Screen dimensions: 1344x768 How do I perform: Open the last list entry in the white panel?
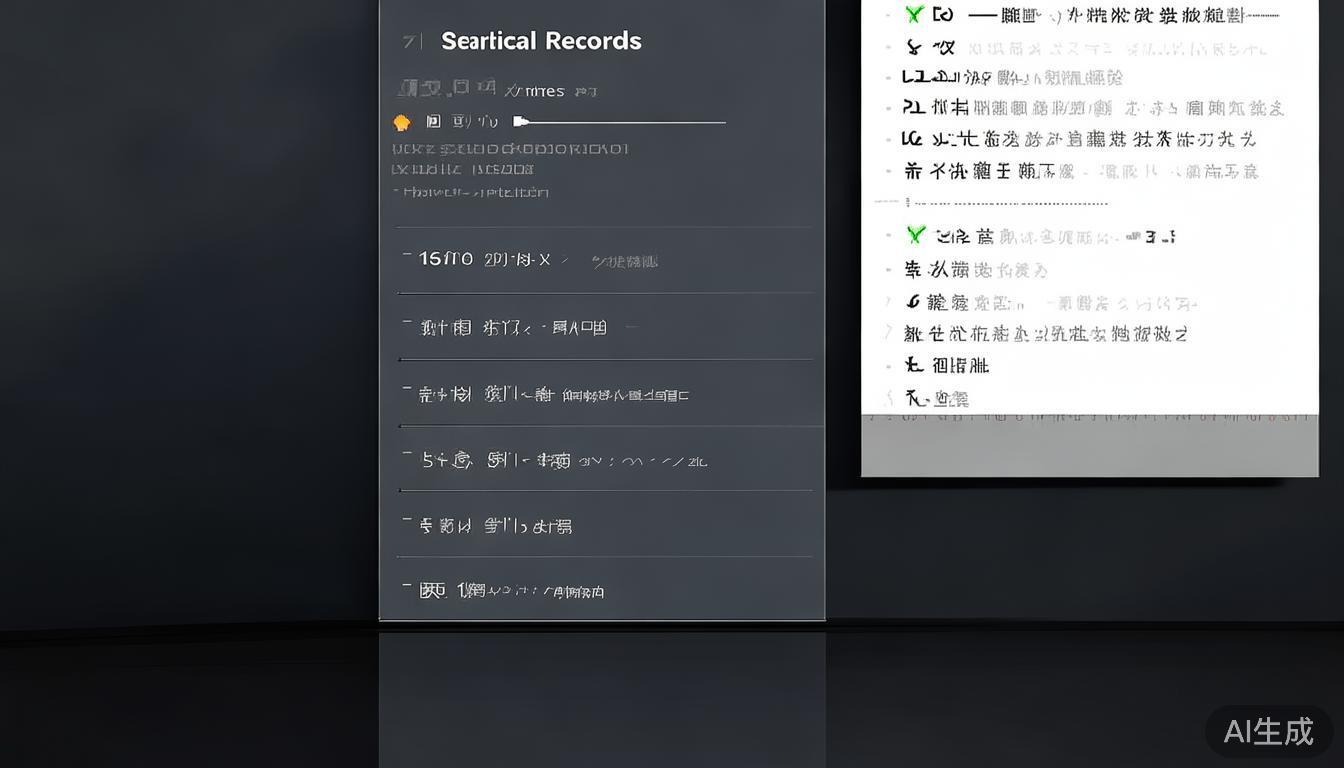937,398
